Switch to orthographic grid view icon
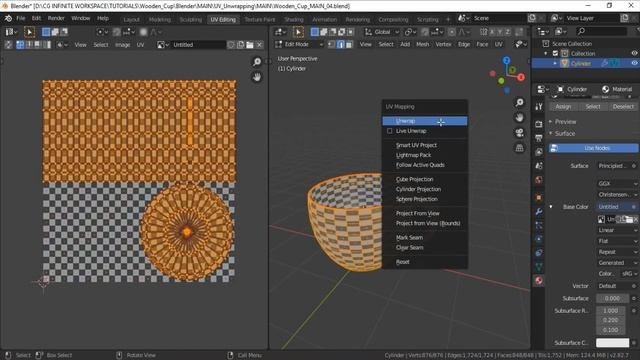Viewport: 640px width, 360px height. [x=519, y=148]
